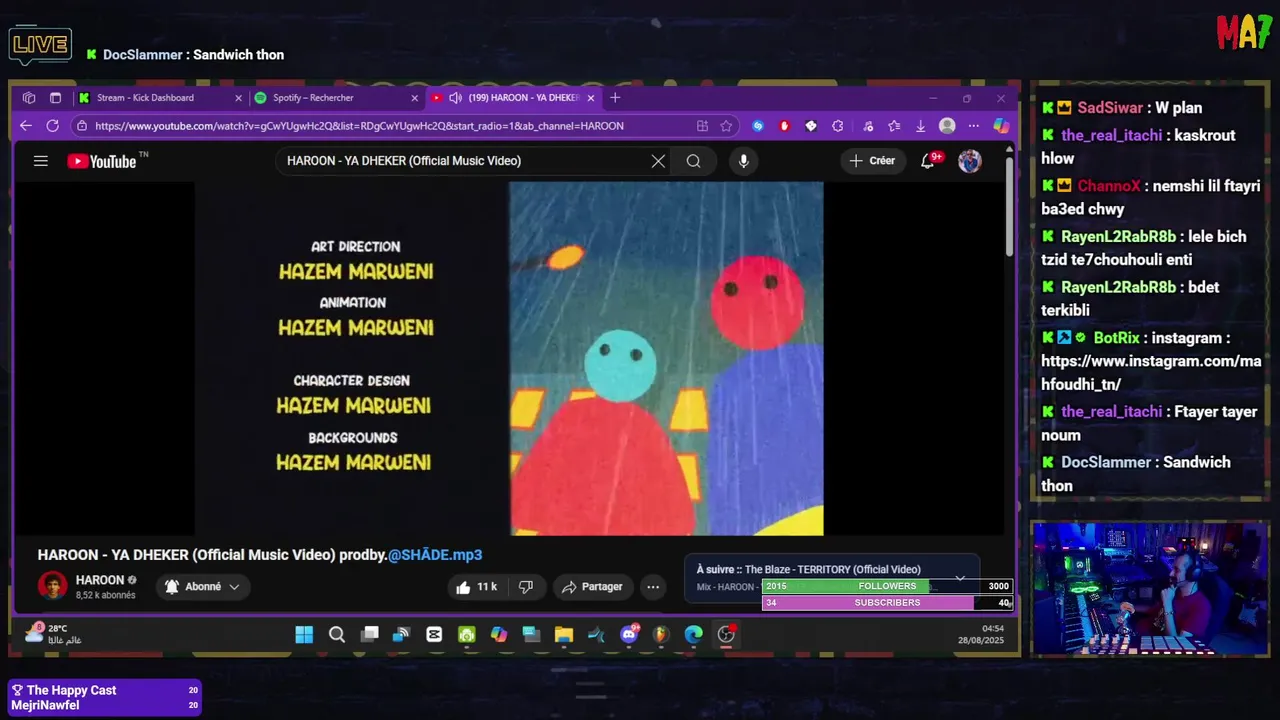Open the Instagram link in chat
1280x720 pixels.
[x=1151, y=373]
